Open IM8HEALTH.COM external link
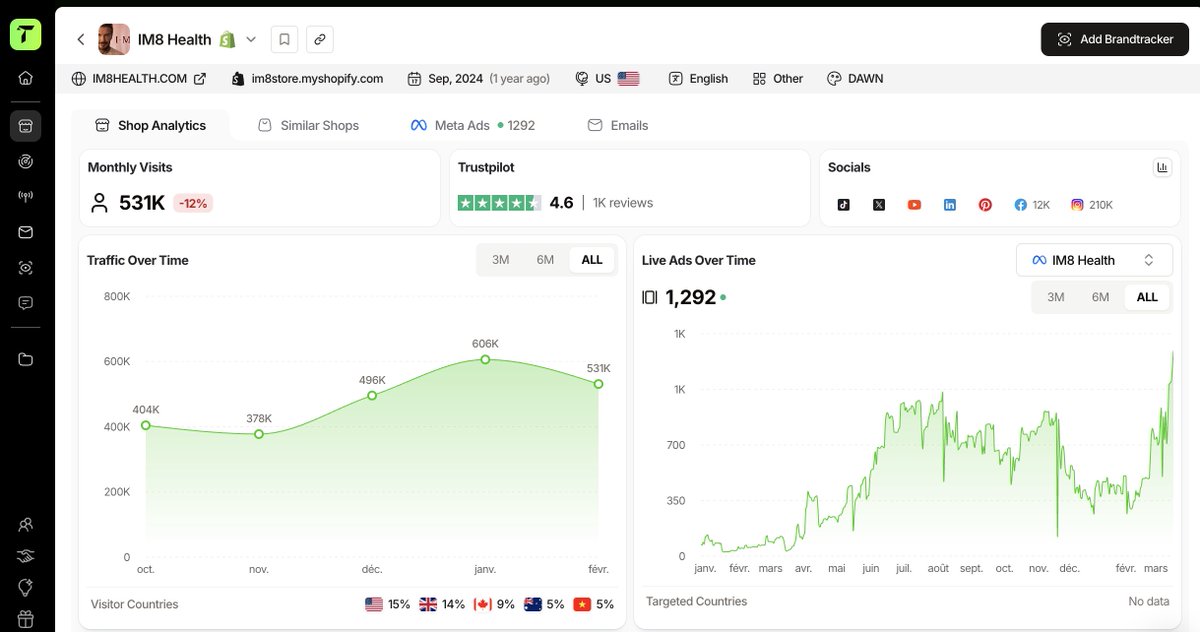 tap(139, 78)
